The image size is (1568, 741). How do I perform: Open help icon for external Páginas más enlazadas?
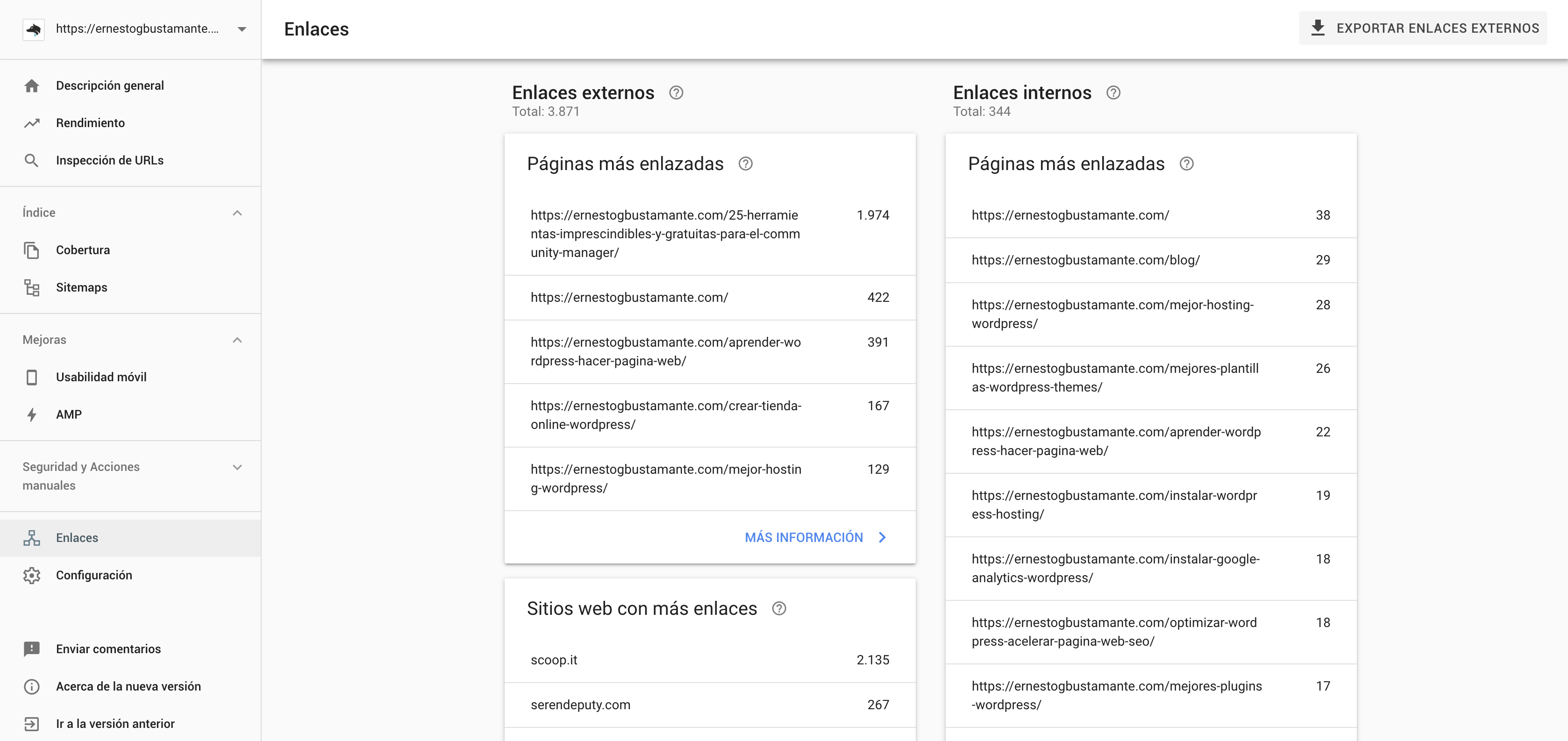pyautogui.click(x=746, y=164)
